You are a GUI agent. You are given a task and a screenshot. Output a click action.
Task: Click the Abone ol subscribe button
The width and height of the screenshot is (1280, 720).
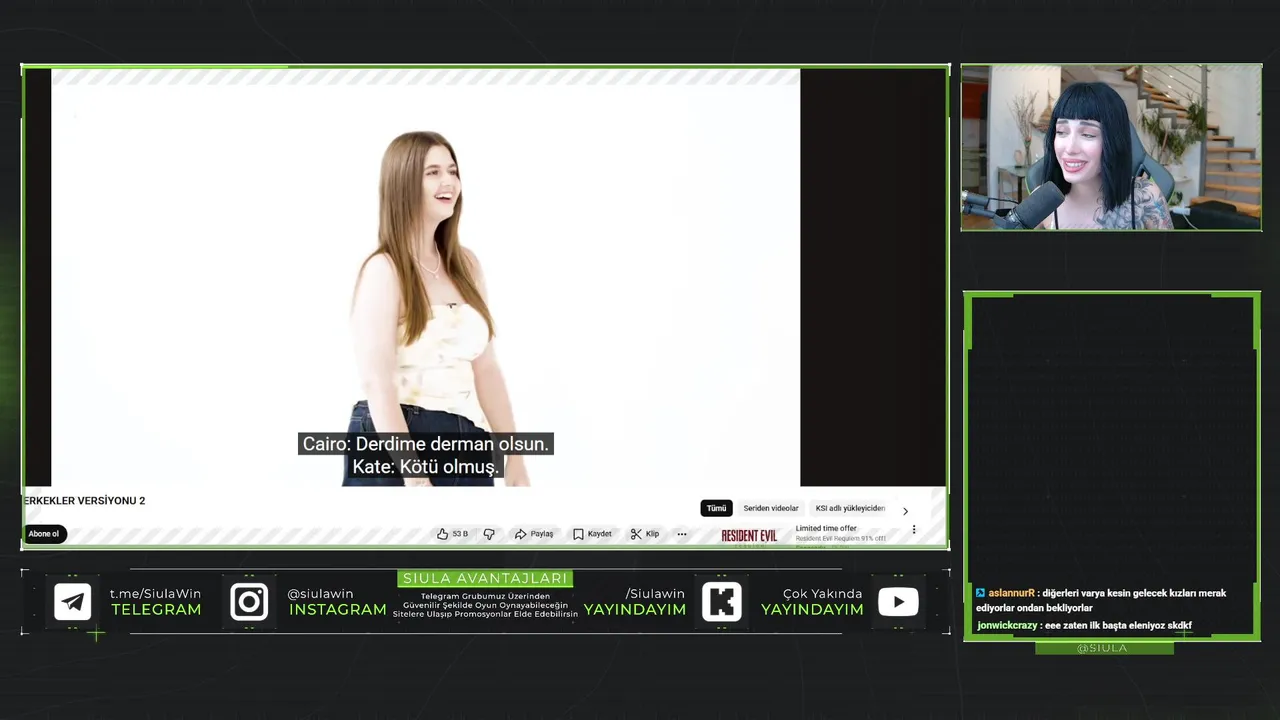pos(43,534)
